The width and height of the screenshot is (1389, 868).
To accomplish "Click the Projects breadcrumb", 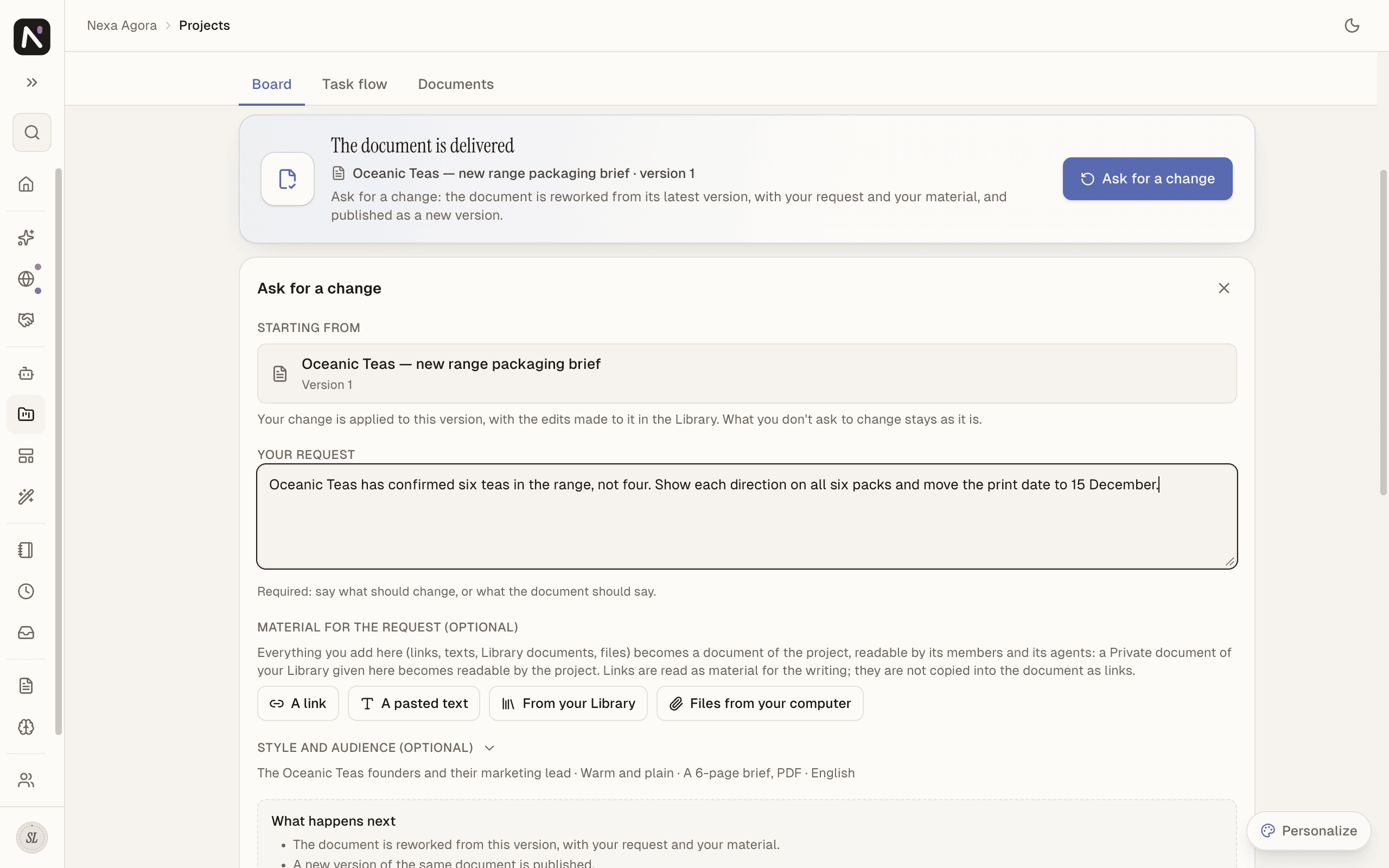I will tap(205, 25).
